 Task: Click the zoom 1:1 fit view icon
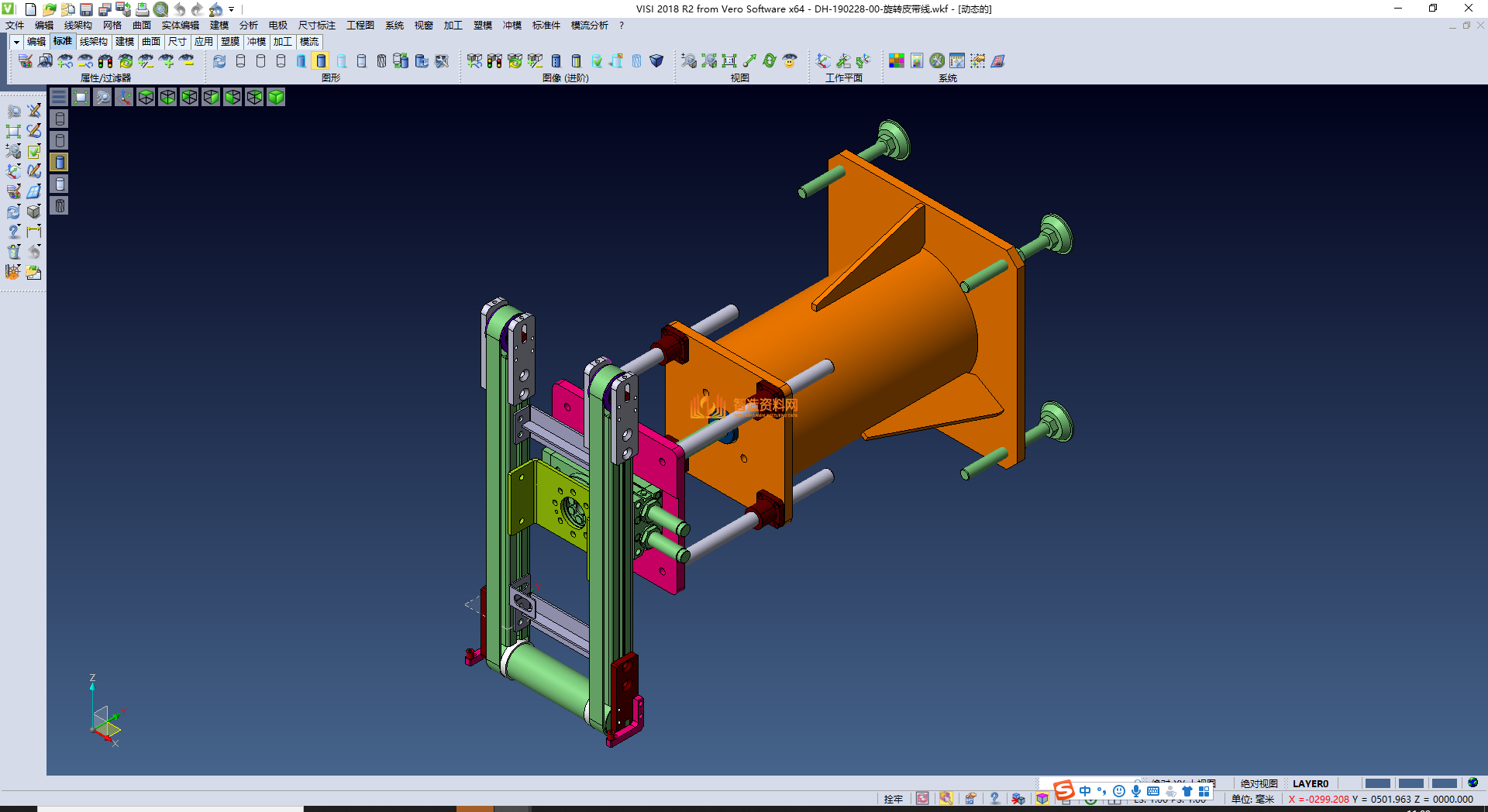[x=729, y=61]
